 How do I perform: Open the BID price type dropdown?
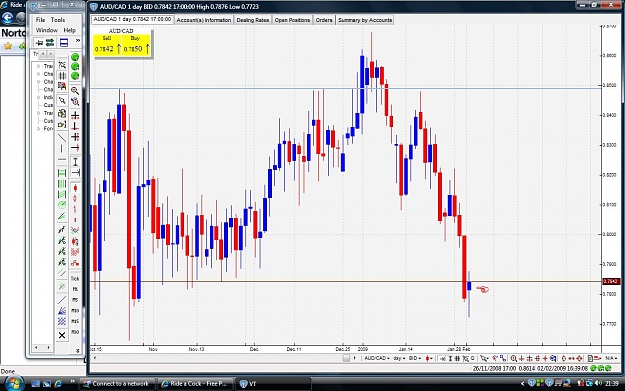tap(415, 358)
